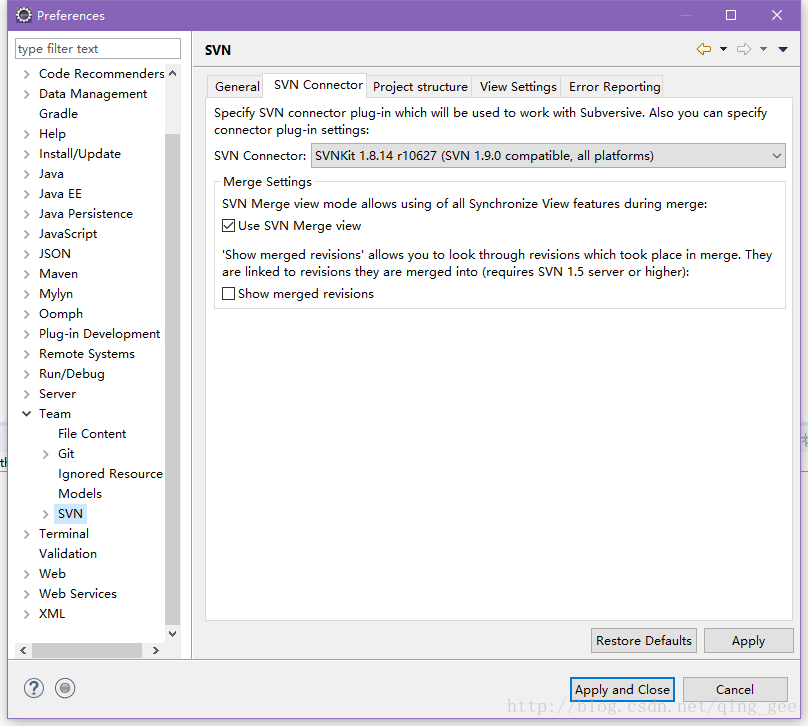Expand the Code Recommenders node
Image resolution: width=808 pixels, height=726 pixels.
pos(26,74)
